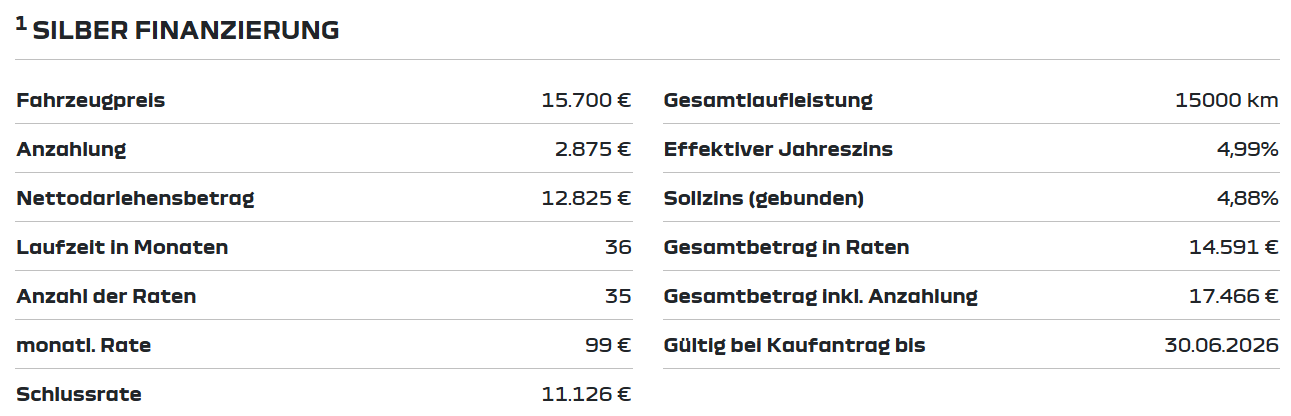Click the Nettodarlehensbetrag label
This screenshot has height=416, width=1291.
[x=136, y=198]
